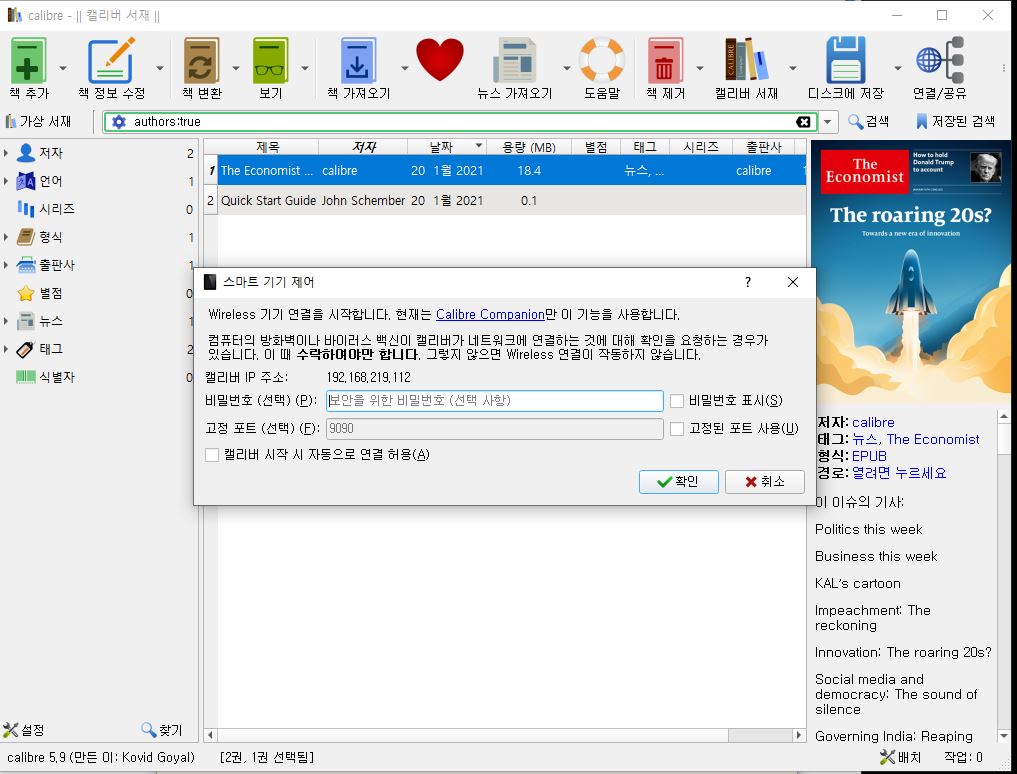Expand the 형식 (Formats) tree item
Screen dimensions: 1017x774
[6, 237]
